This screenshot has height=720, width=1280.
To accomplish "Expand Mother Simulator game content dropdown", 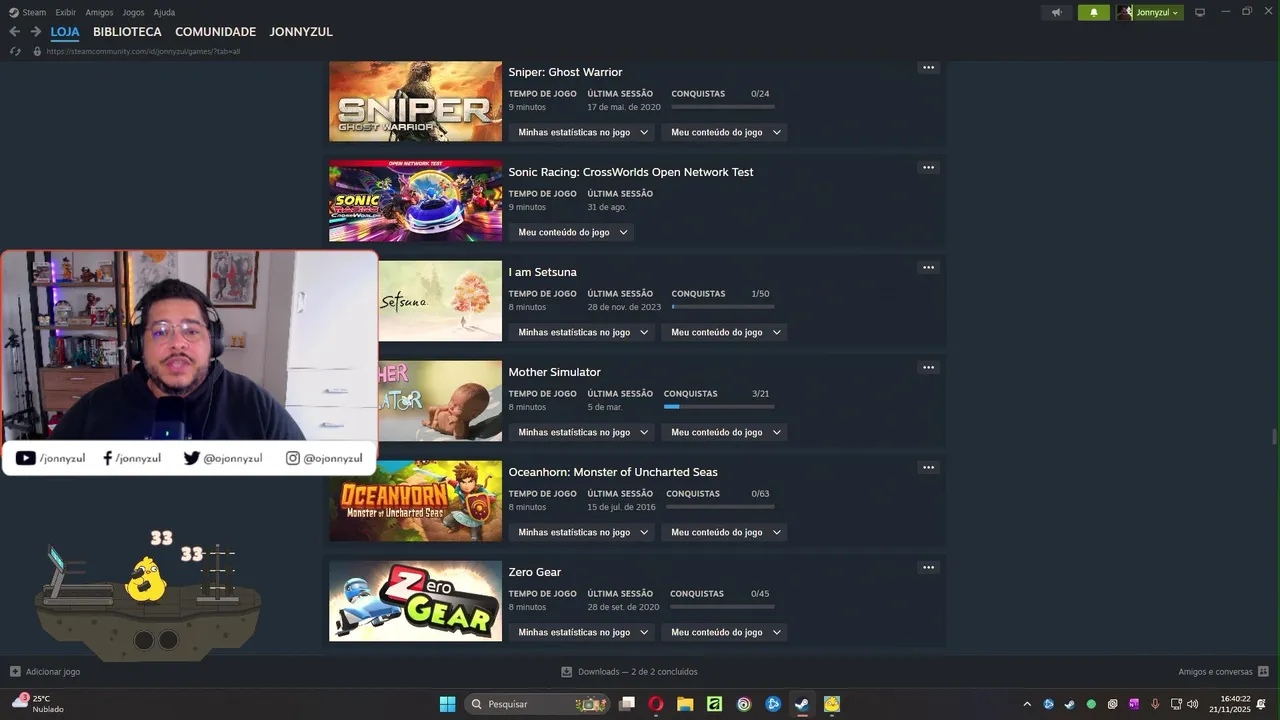I will [724, 432].
